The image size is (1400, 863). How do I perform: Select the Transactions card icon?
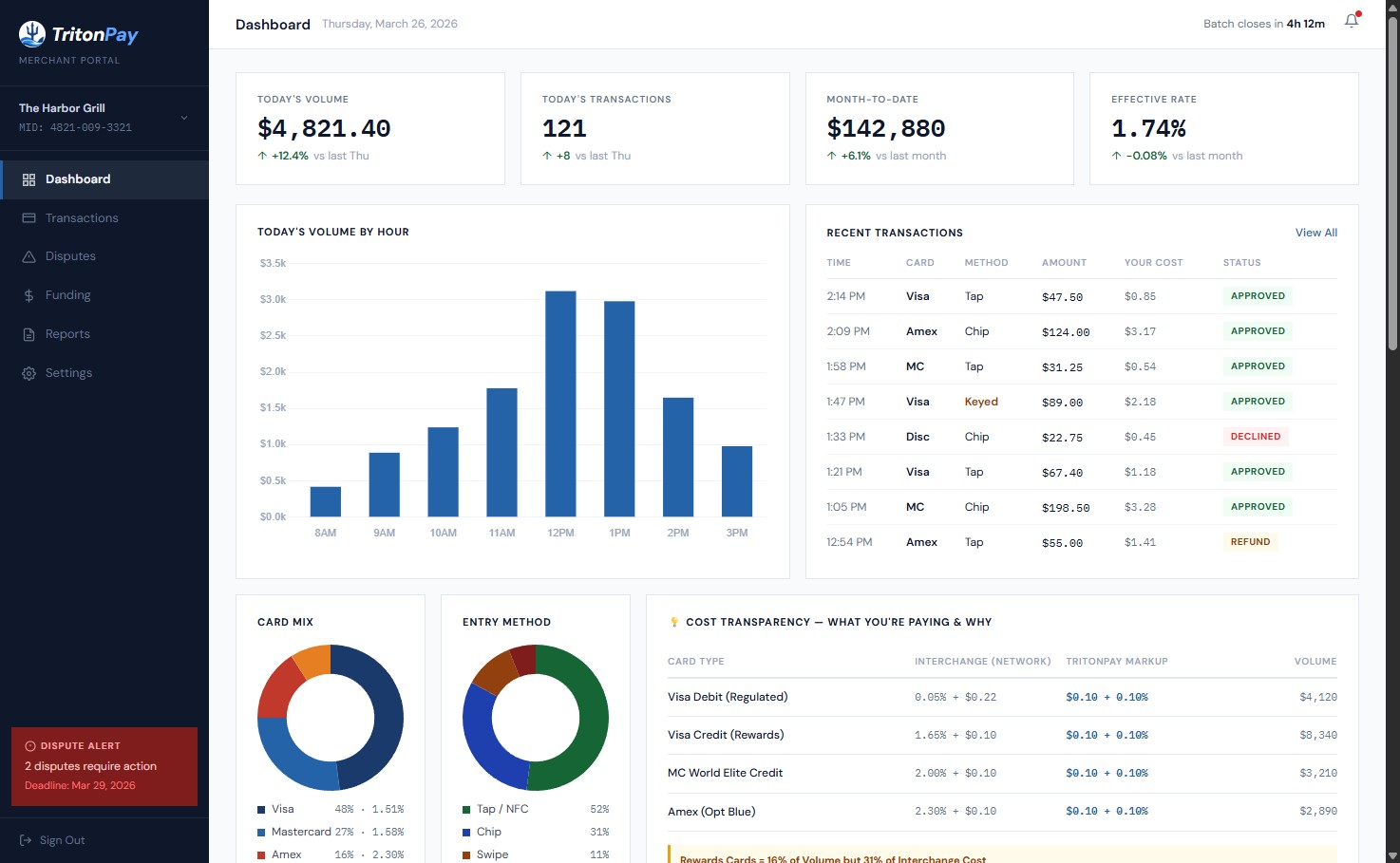tap(28, 217)
